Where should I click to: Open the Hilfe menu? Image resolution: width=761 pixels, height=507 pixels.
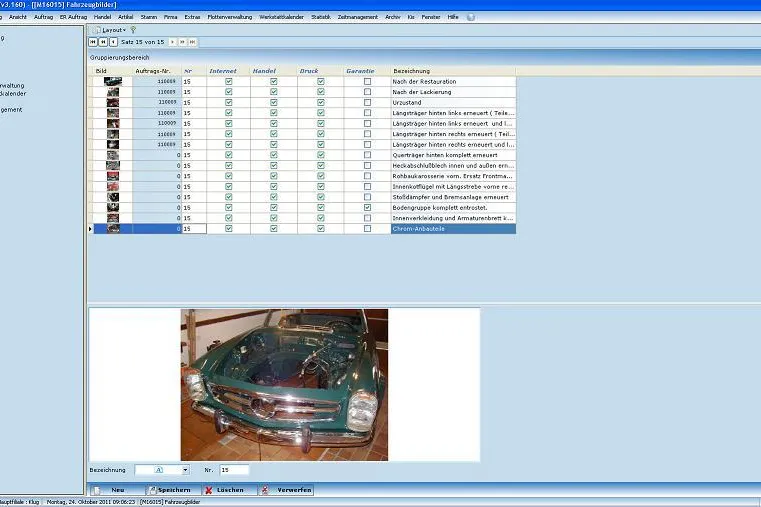click(453, 17)
